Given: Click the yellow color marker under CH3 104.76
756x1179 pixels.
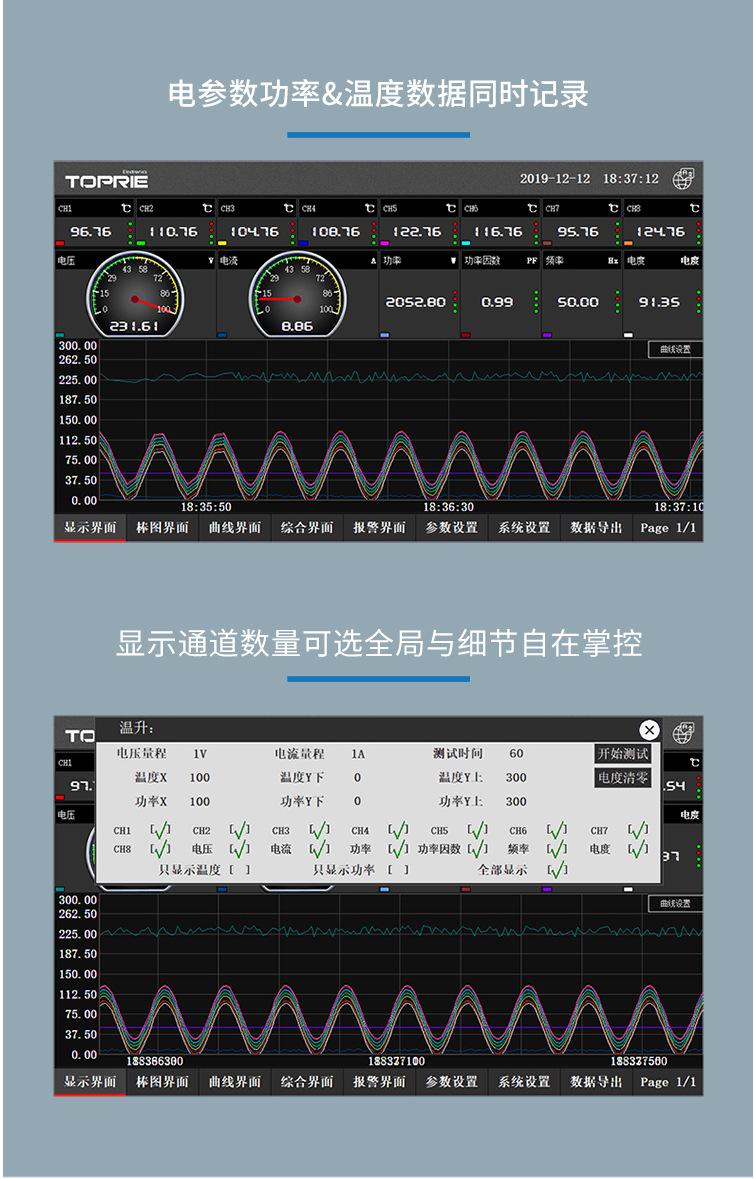Looking at the screenshot, I should (x=224, y=243).
